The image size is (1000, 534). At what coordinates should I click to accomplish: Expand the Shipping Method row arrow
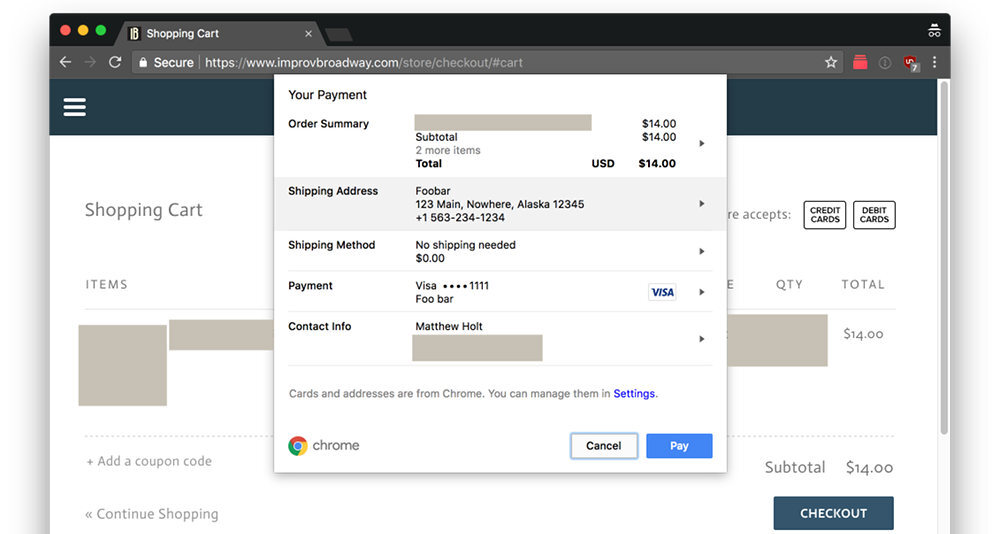click(702, 251)
